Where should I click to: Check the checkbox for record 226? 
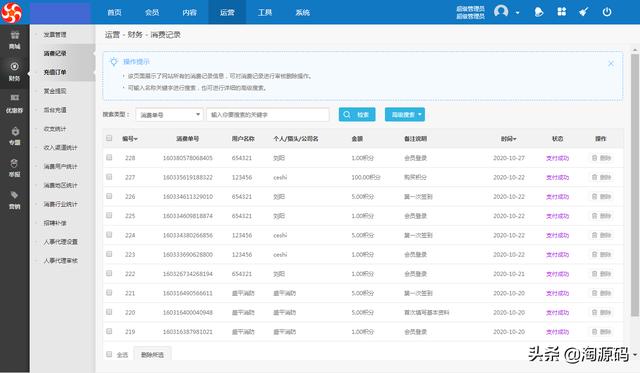click(x=109, y=196)
